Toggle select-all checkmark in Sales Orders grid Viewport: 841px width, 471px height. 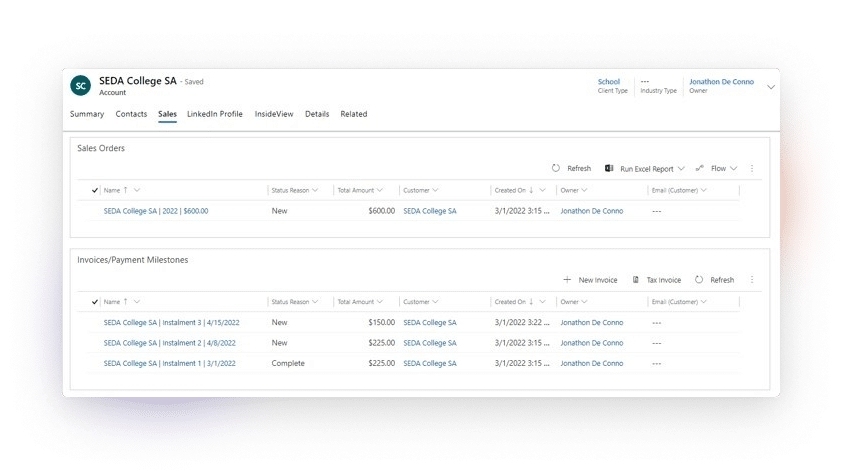[x=94, y=190]
